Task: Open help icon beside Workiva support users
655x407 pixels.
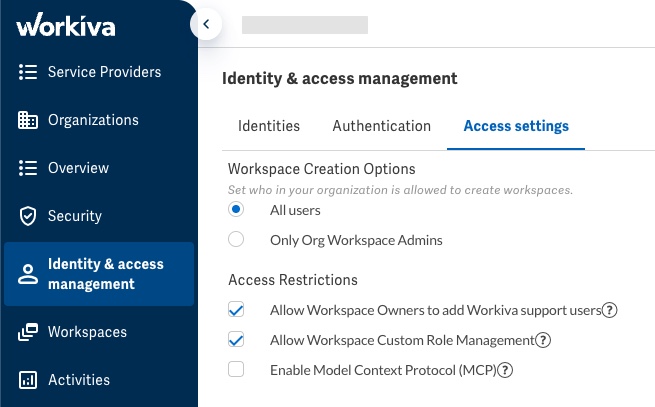Action: (609, 310)
